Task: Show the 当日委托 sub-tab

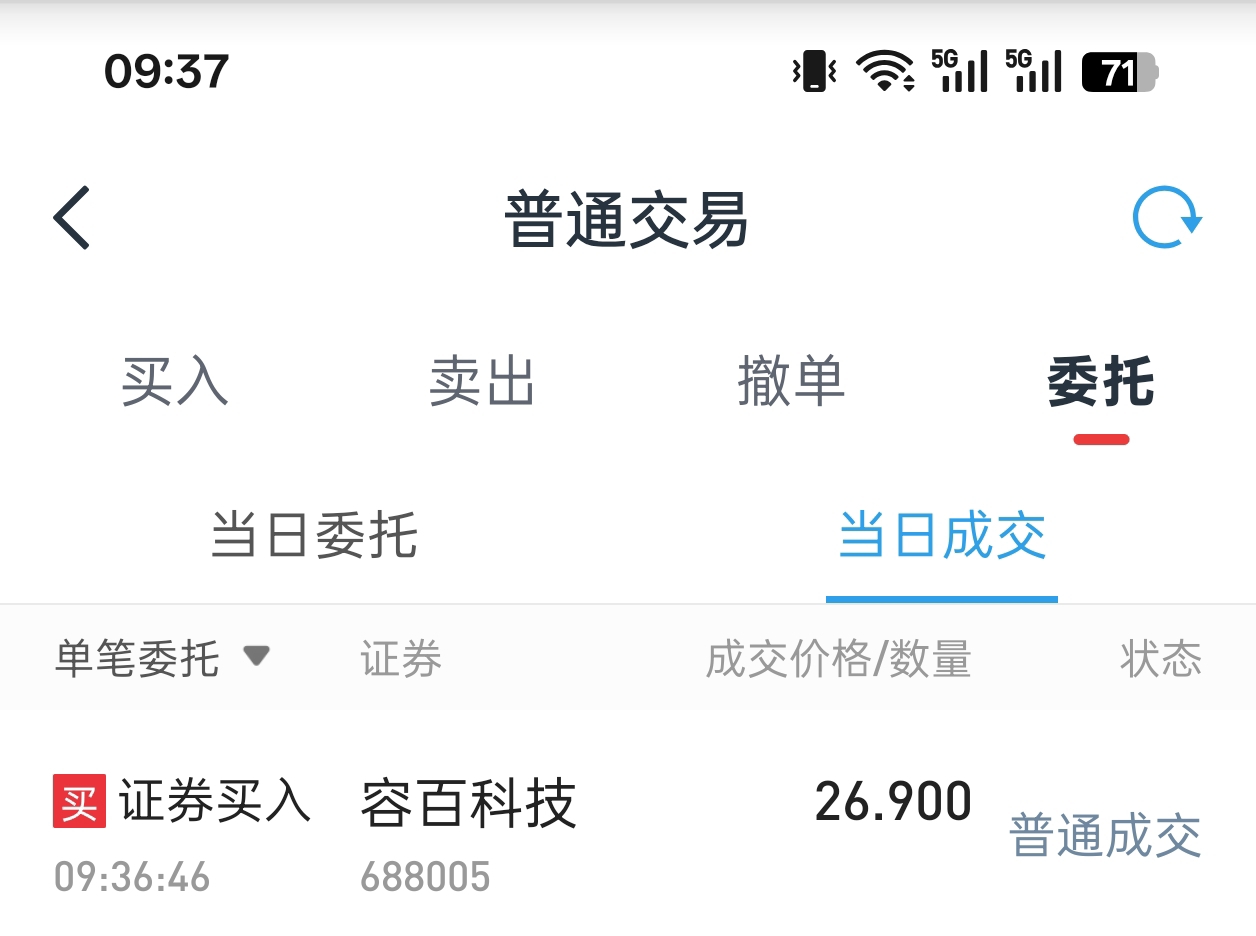Action: click(x=314, y=535)
